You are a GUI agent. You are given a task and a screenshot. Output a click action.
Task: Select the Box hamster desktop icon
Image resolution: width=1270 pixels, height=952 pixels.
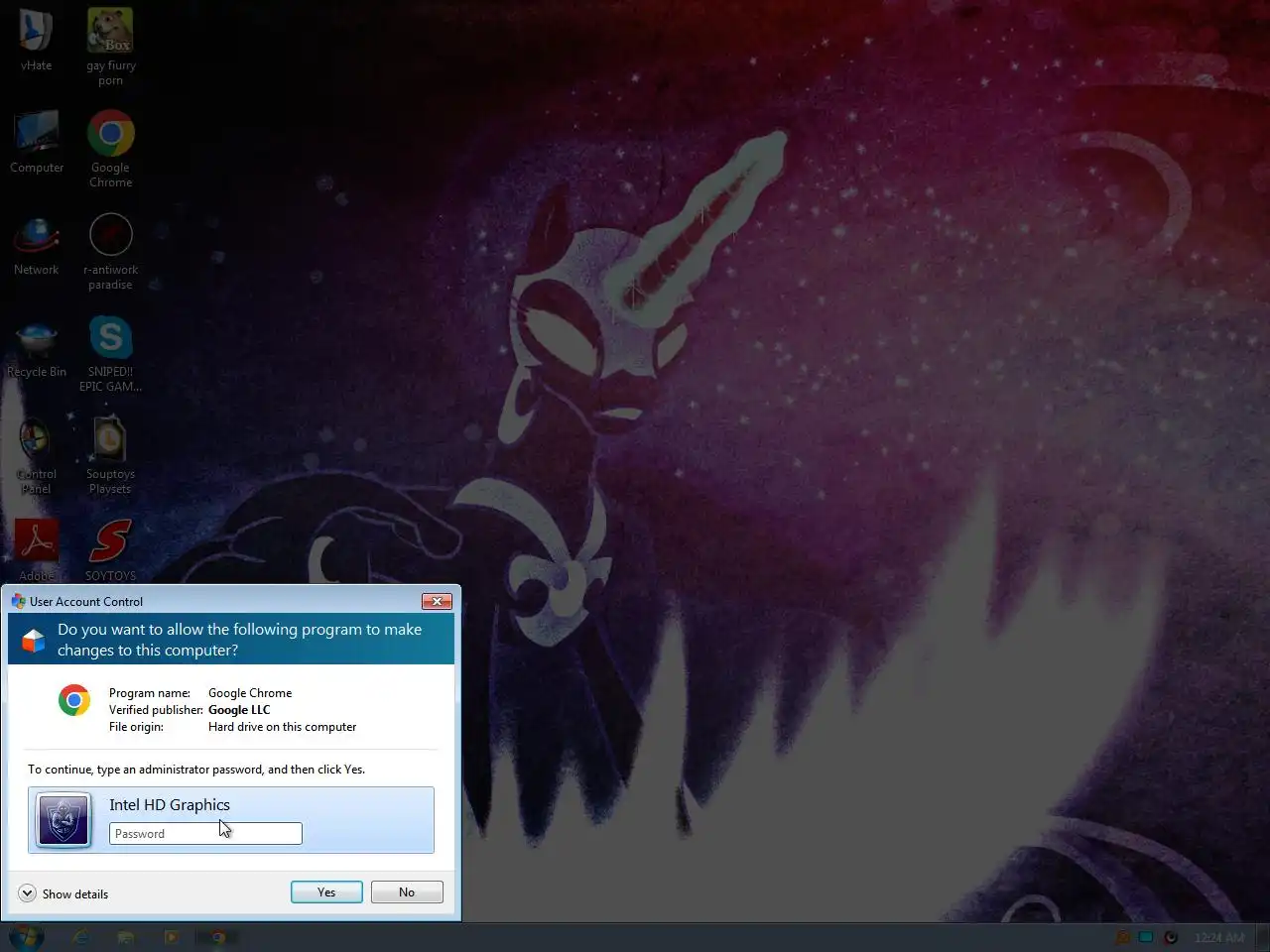point(110,47)
